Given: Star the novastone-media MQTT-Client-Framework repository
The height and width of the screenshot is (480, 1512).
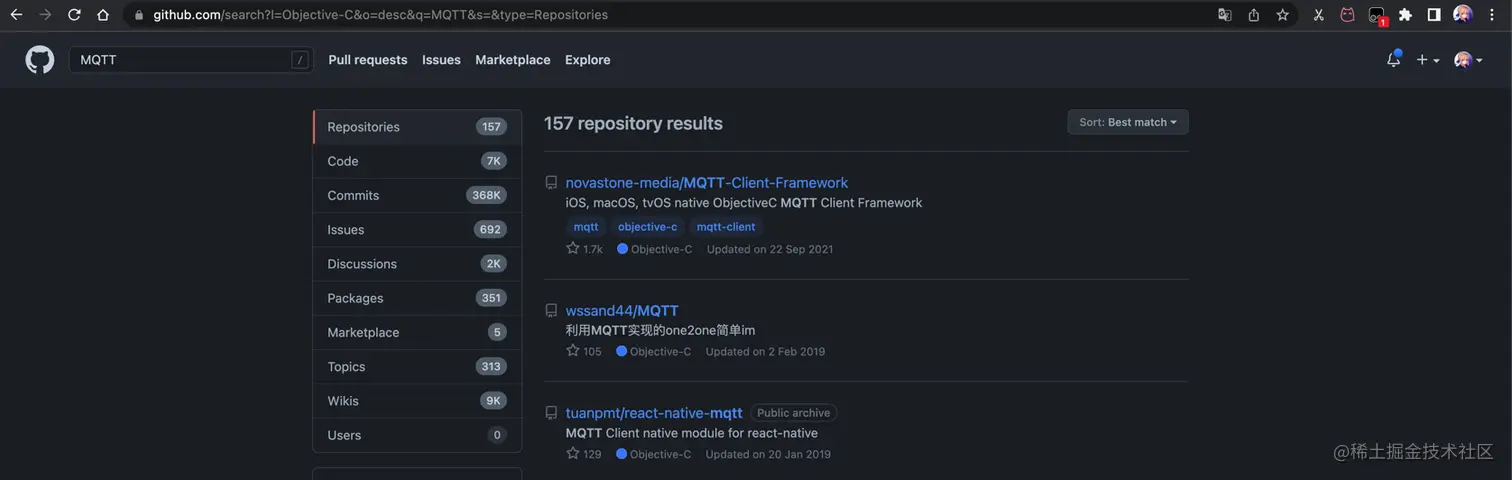Looking at the screenshot, I should [573, 249].
